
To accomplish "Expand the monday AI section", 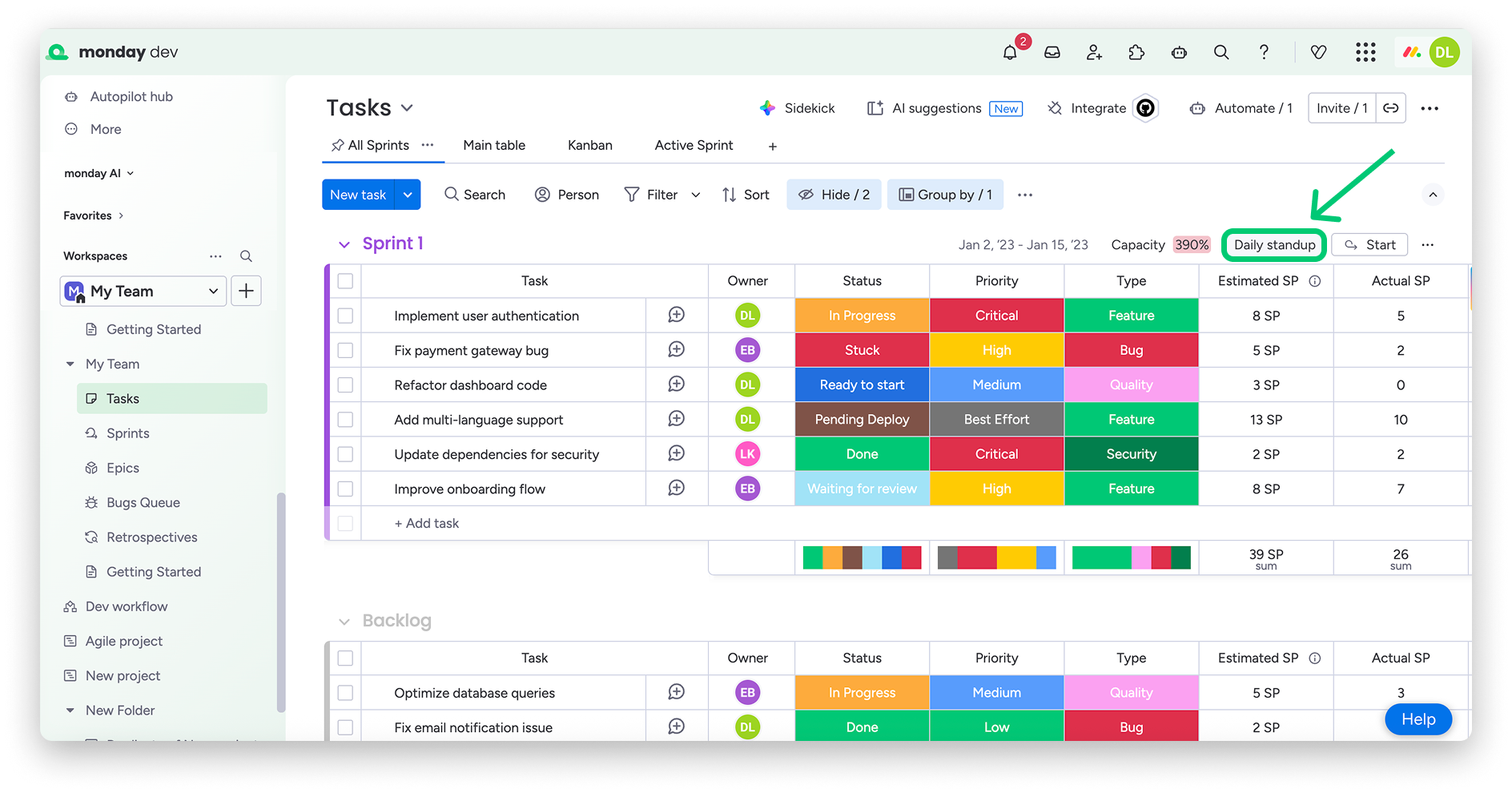I will [x=99, y=173].
